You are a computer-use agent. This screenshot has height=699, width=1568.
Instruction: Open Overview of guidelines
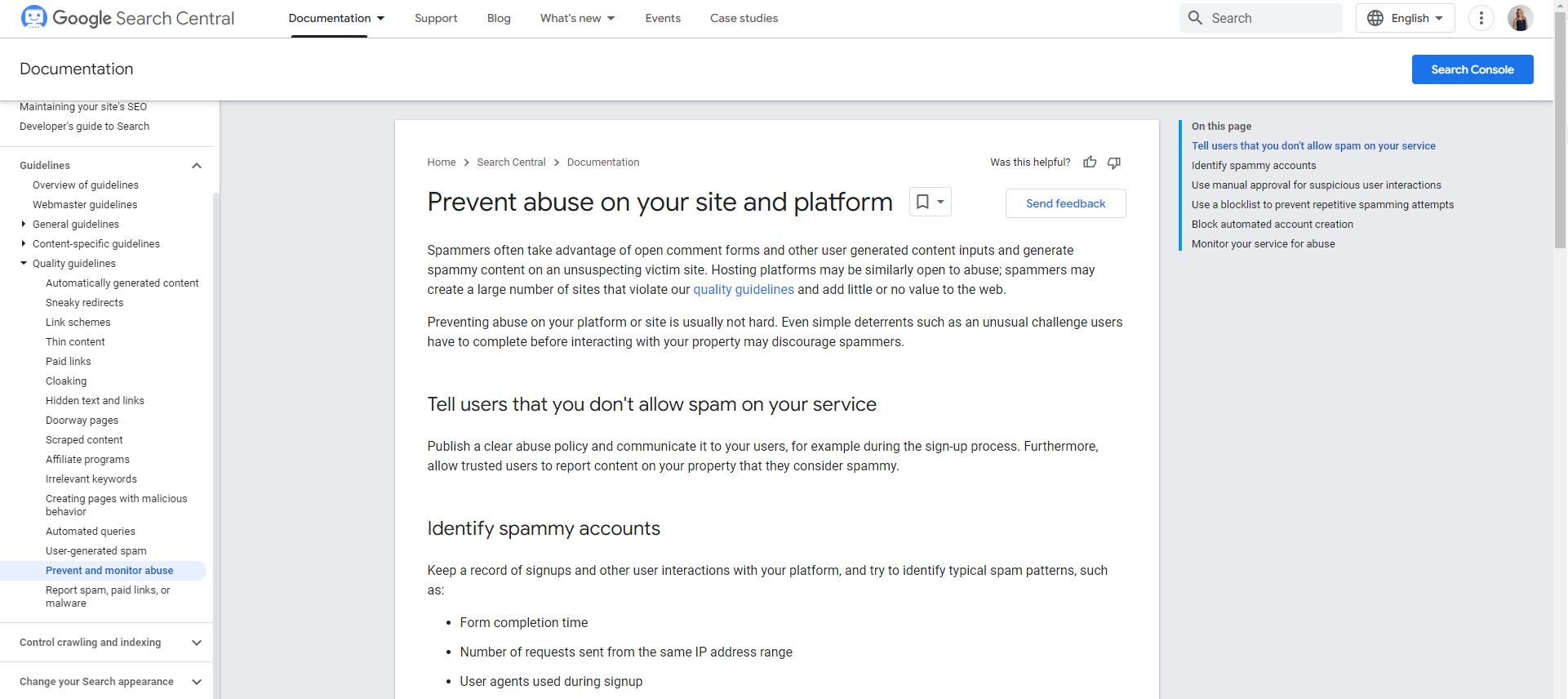(86, 185)
